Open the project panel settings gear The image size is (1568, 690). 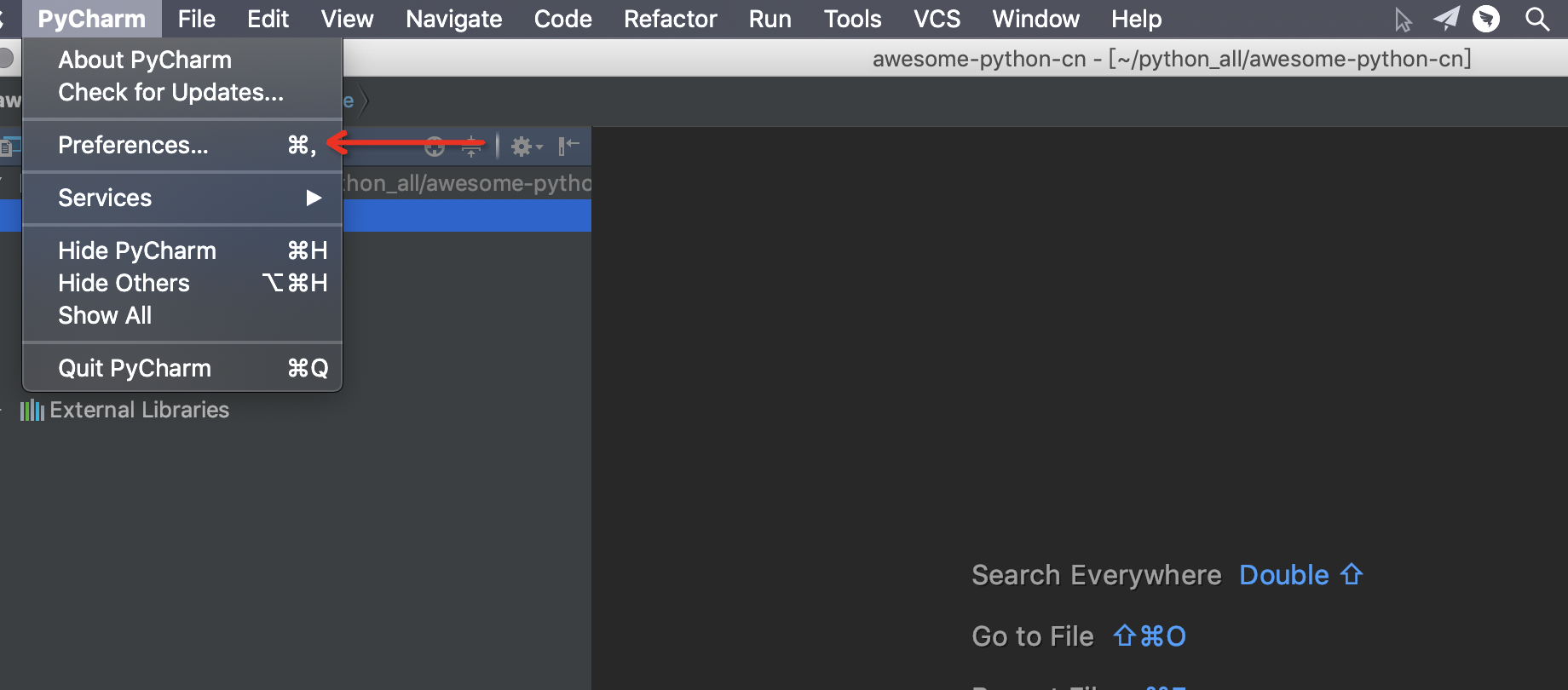526,147
